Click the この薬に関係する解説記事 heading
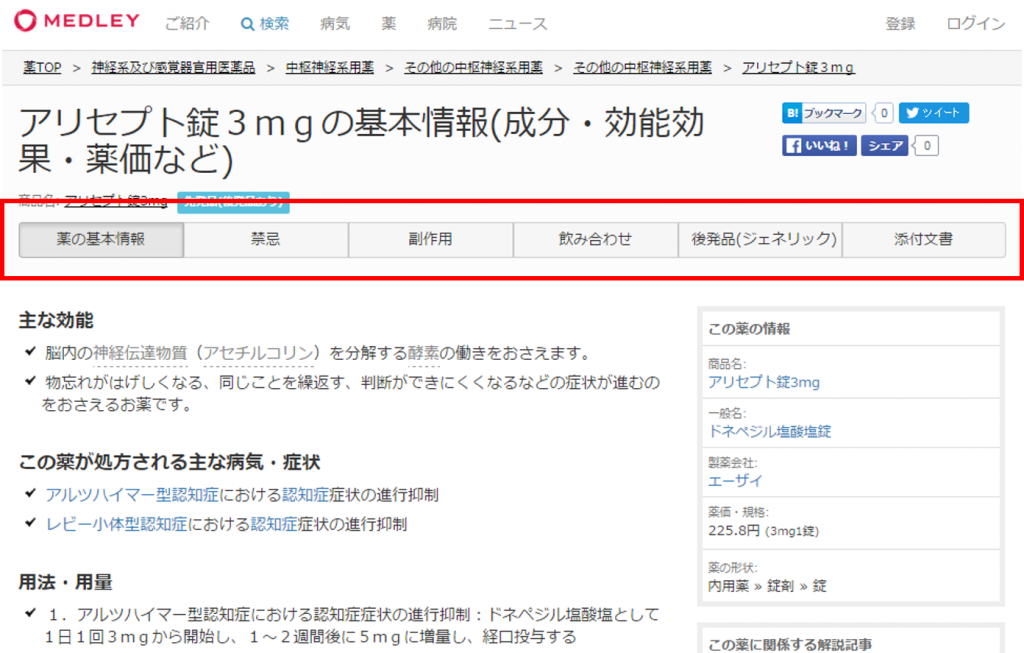Viewport: 1024px width, 653px height. pyautogui.click(x=790, y=645)
